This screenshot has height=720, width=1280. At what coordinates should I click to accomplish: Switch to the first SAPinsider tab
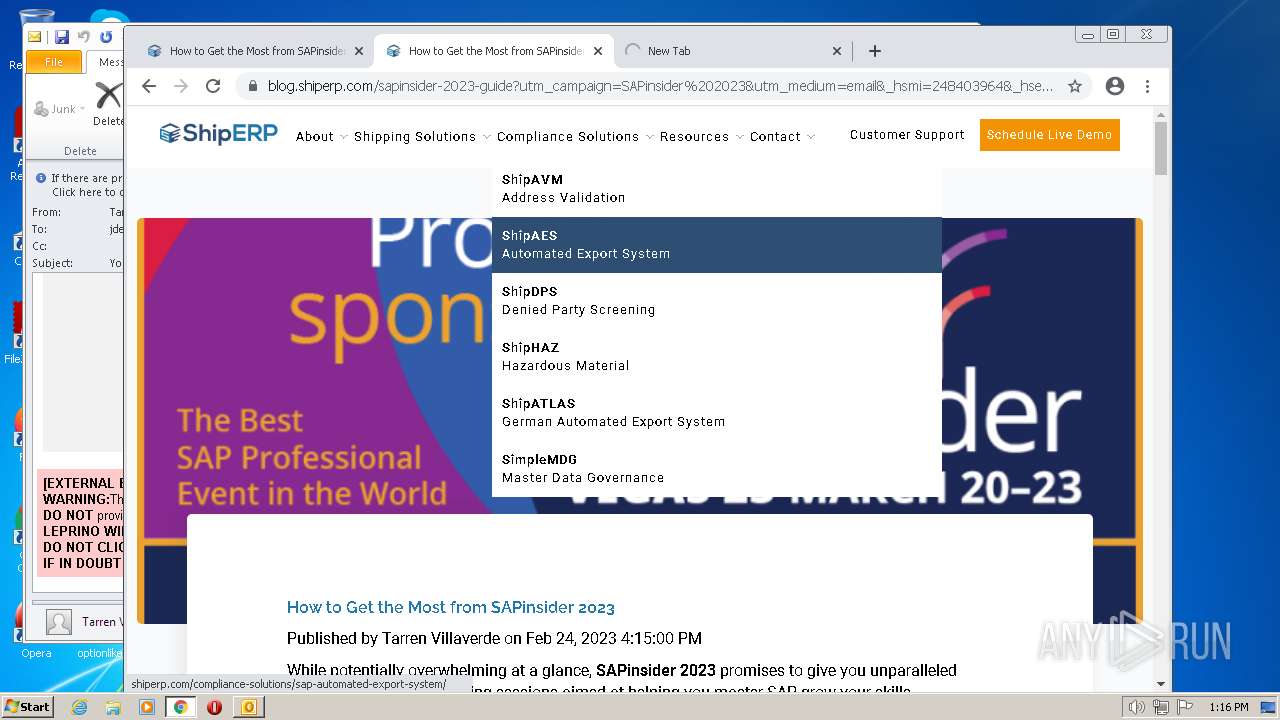point(255,51)
